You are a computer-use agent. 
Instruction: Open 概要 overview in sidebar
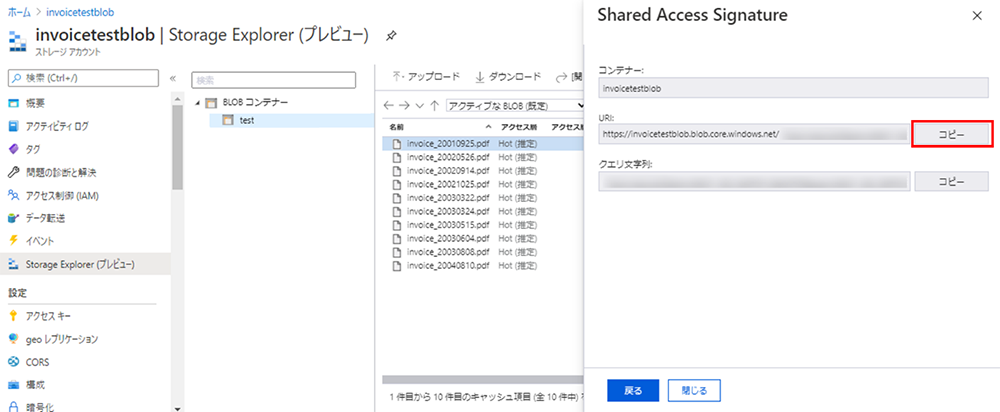pyautogui.click(x=34, y=103)
